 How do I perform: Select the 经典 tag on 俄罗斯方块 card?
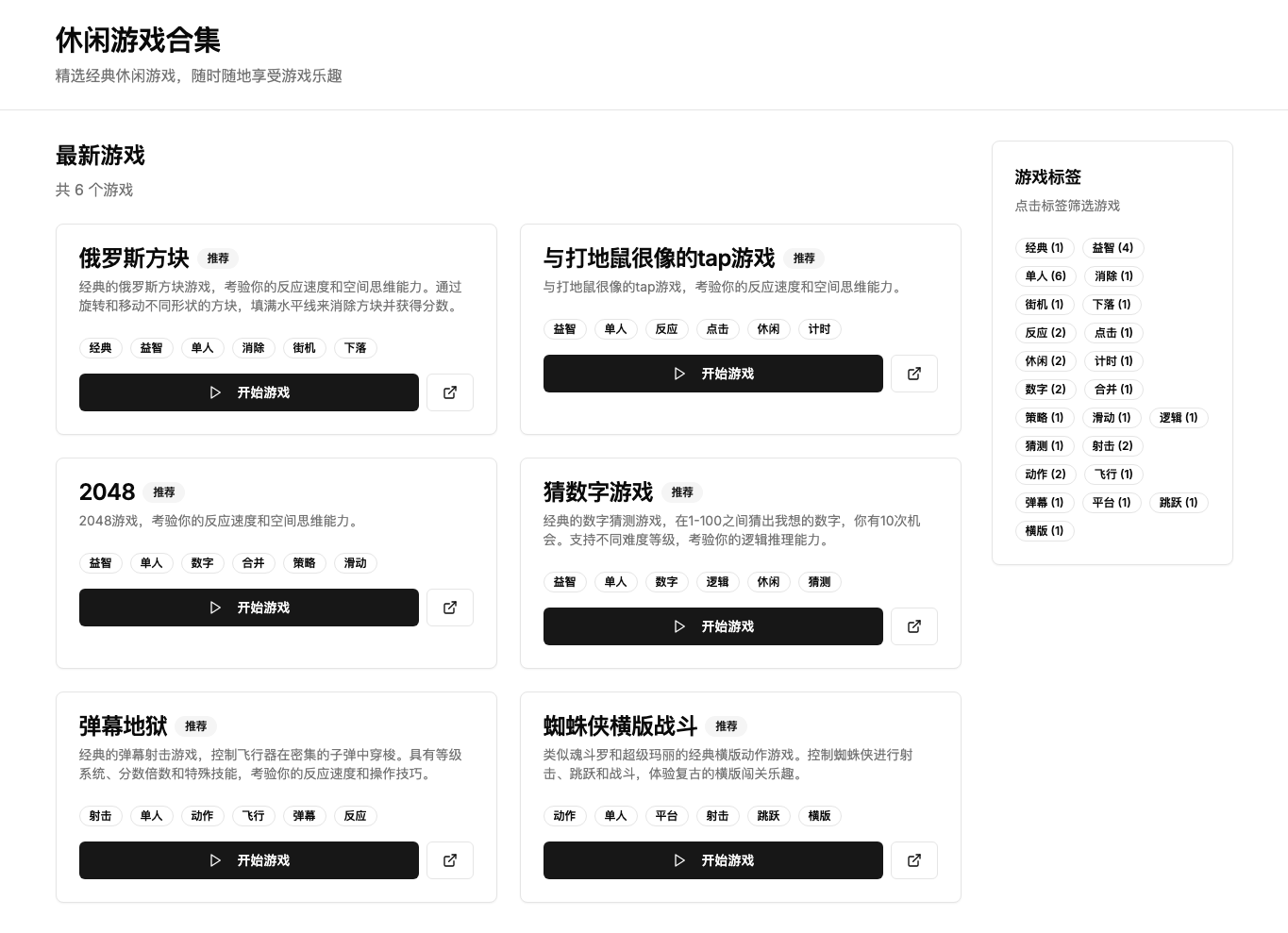[x=100, y=348]
